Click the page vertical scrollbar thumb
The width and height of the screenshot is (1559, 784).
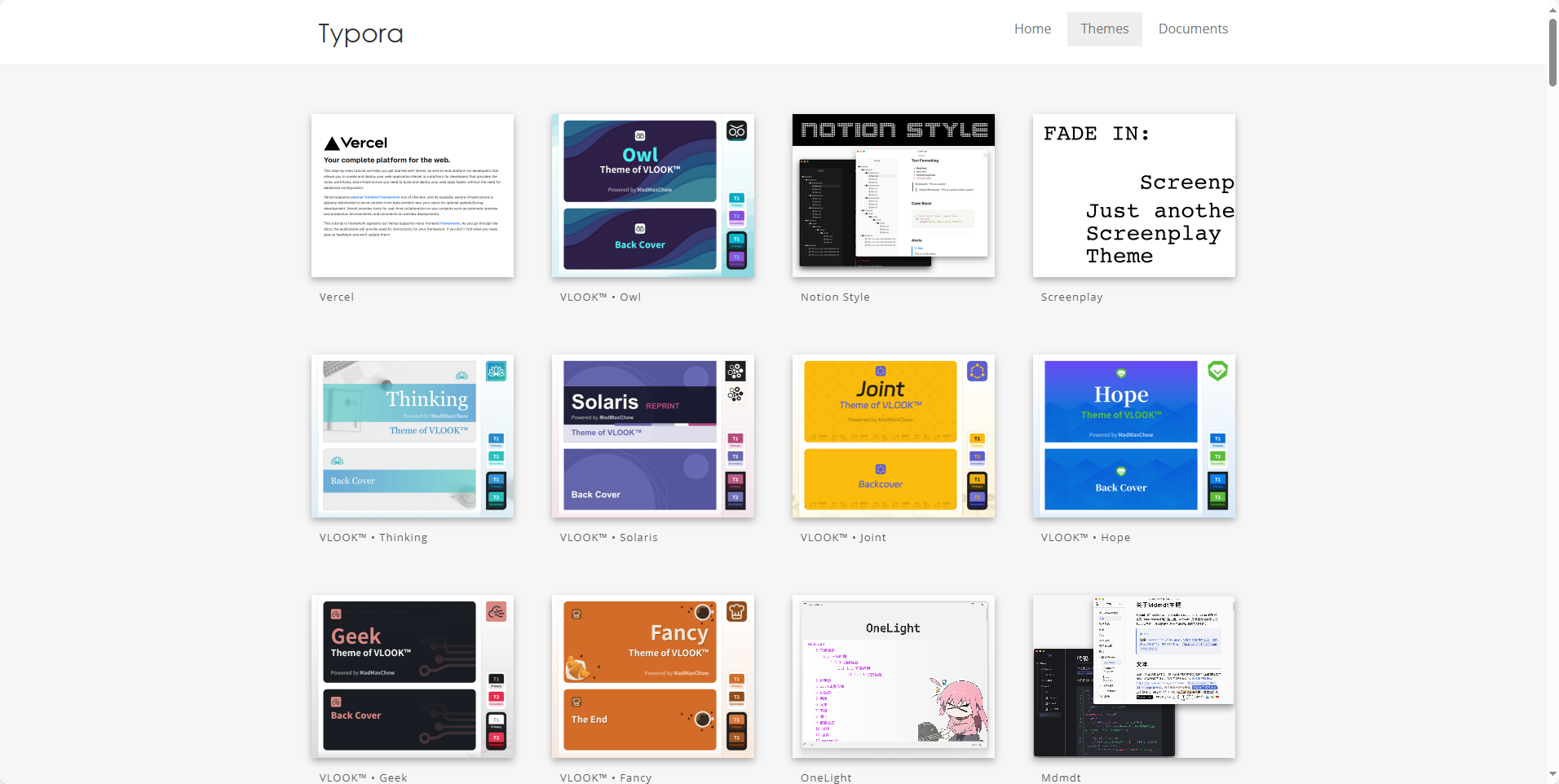tap(1552, 52)
